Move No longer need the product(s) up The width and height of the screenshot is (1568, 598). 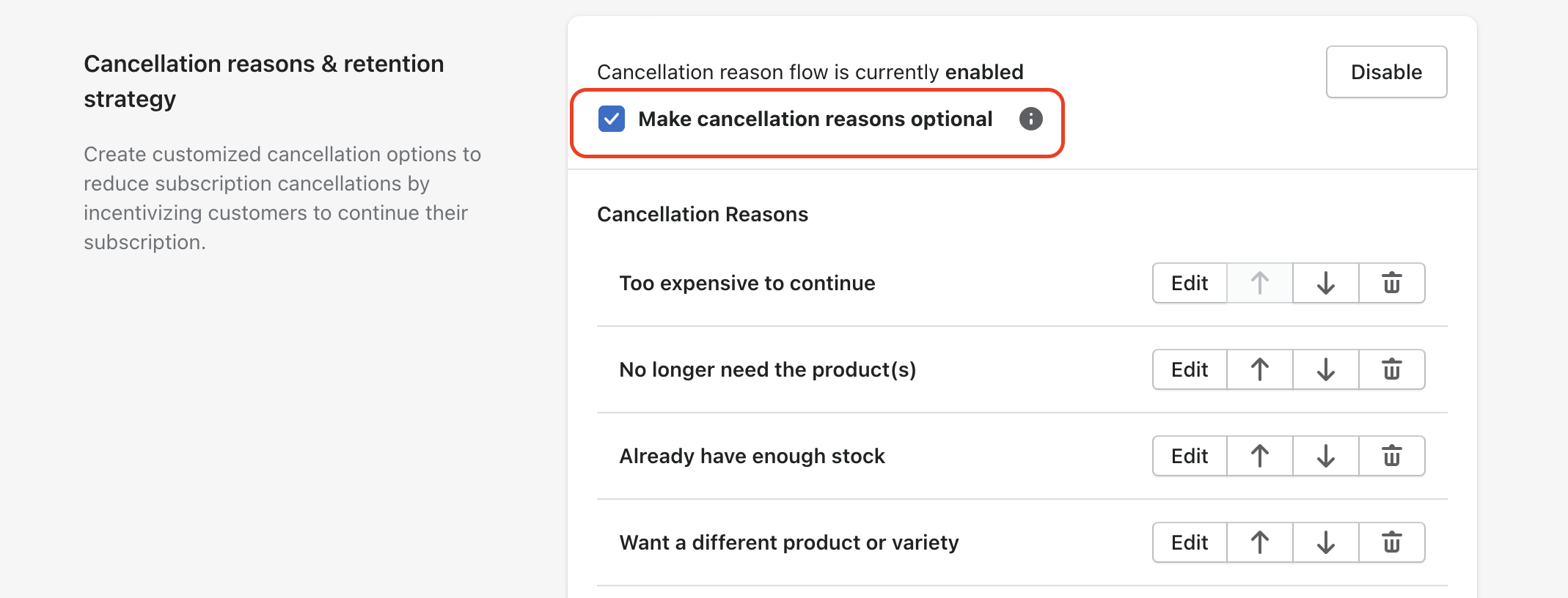tap(1259, 369)
